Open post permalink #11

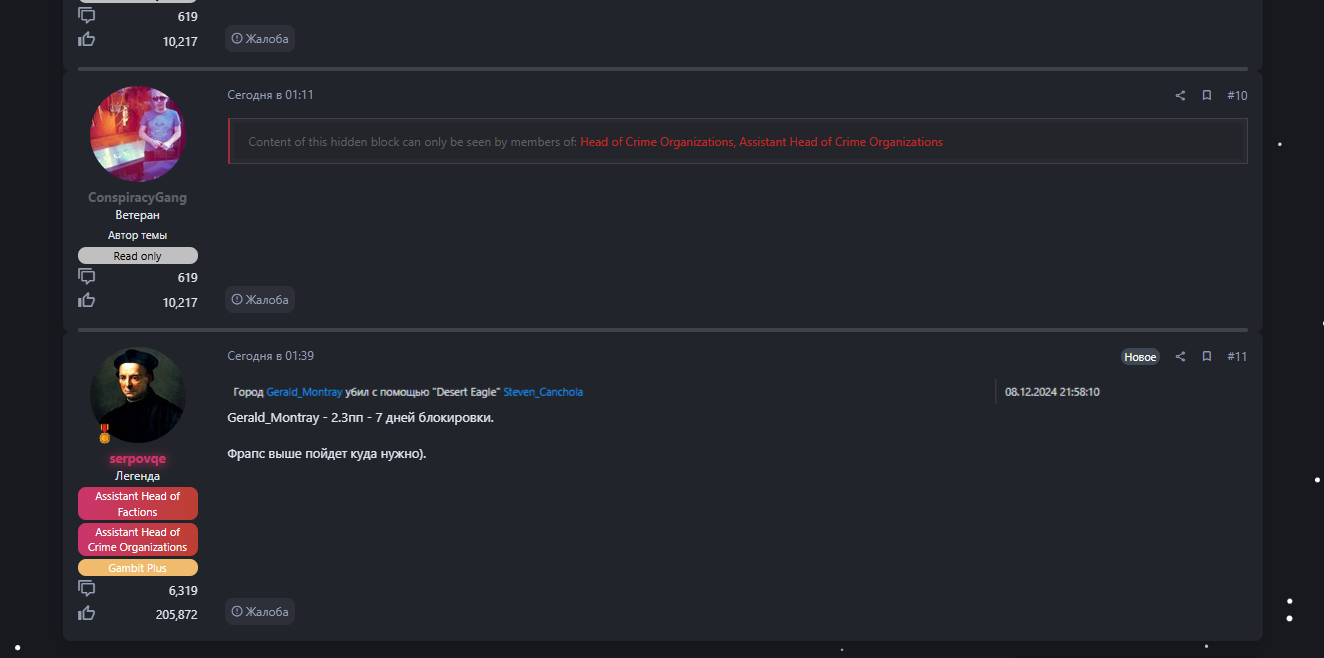click(1237, 357)
